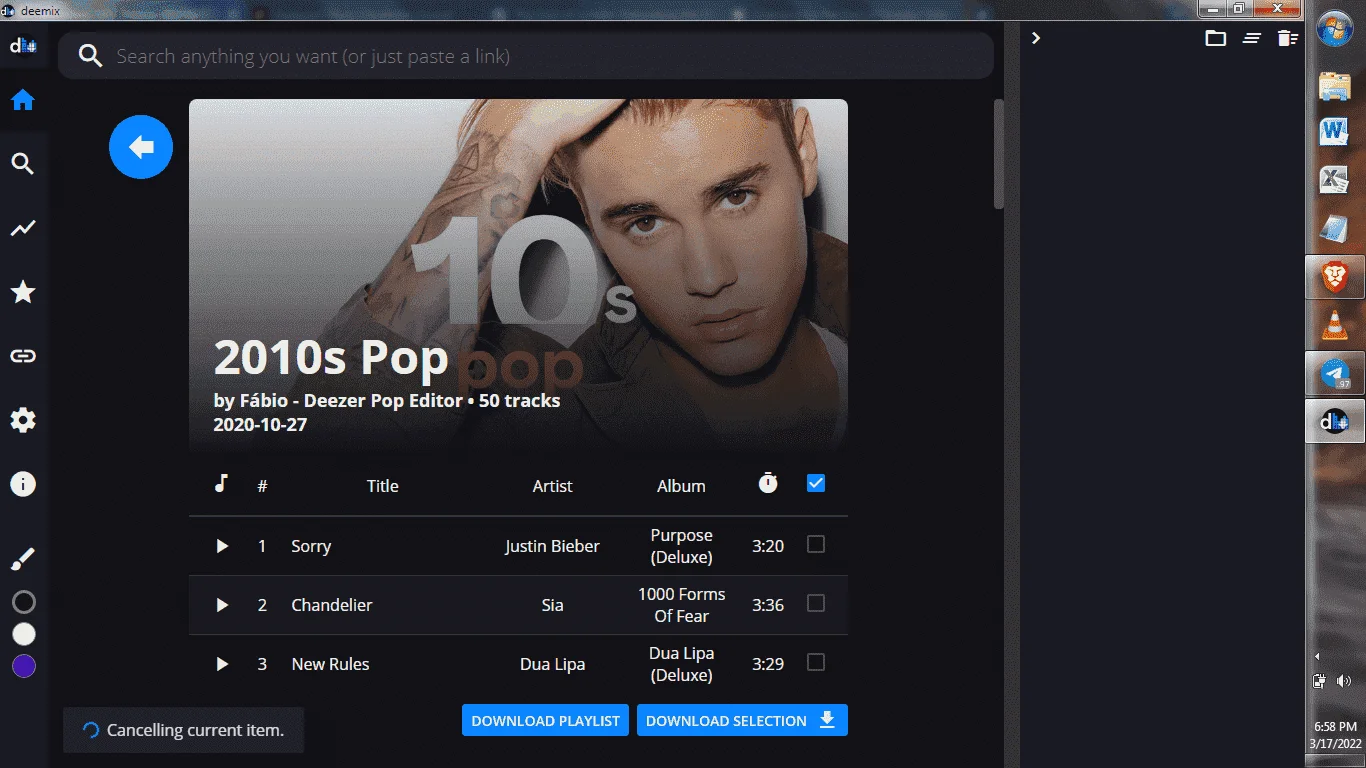Click the 3:29 duration cell
Viewport: 1366px width, 768px height.
768,664
